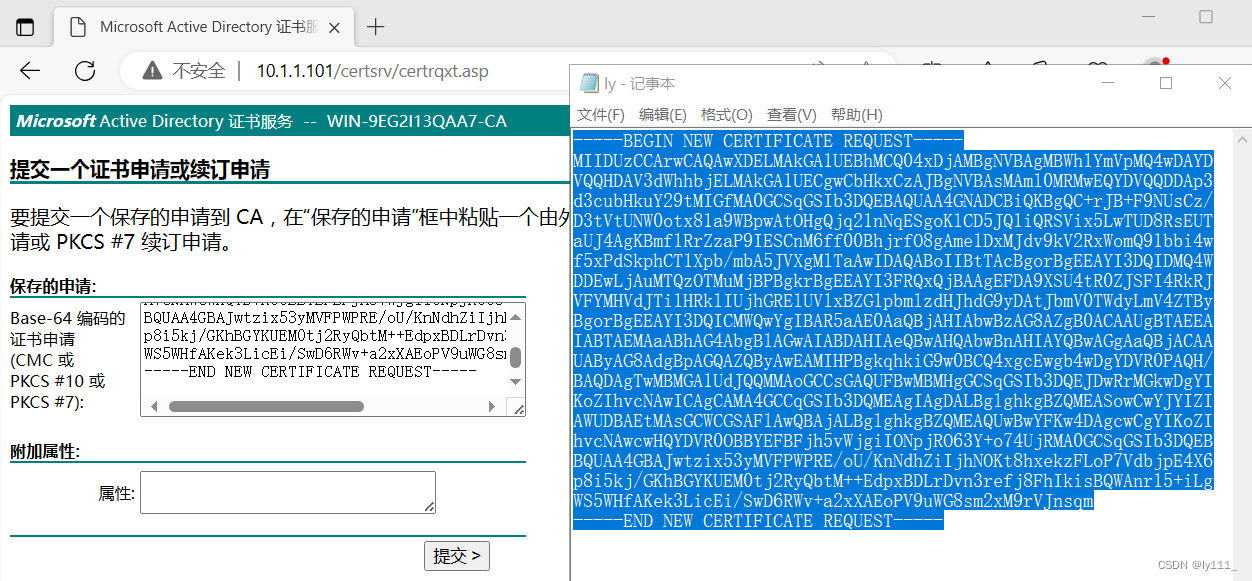Click the web form line starting with p8i5kj/GKhBGYKUEM0tj2
Viewport: 1252px width, 581px height.
click(325, 336)
